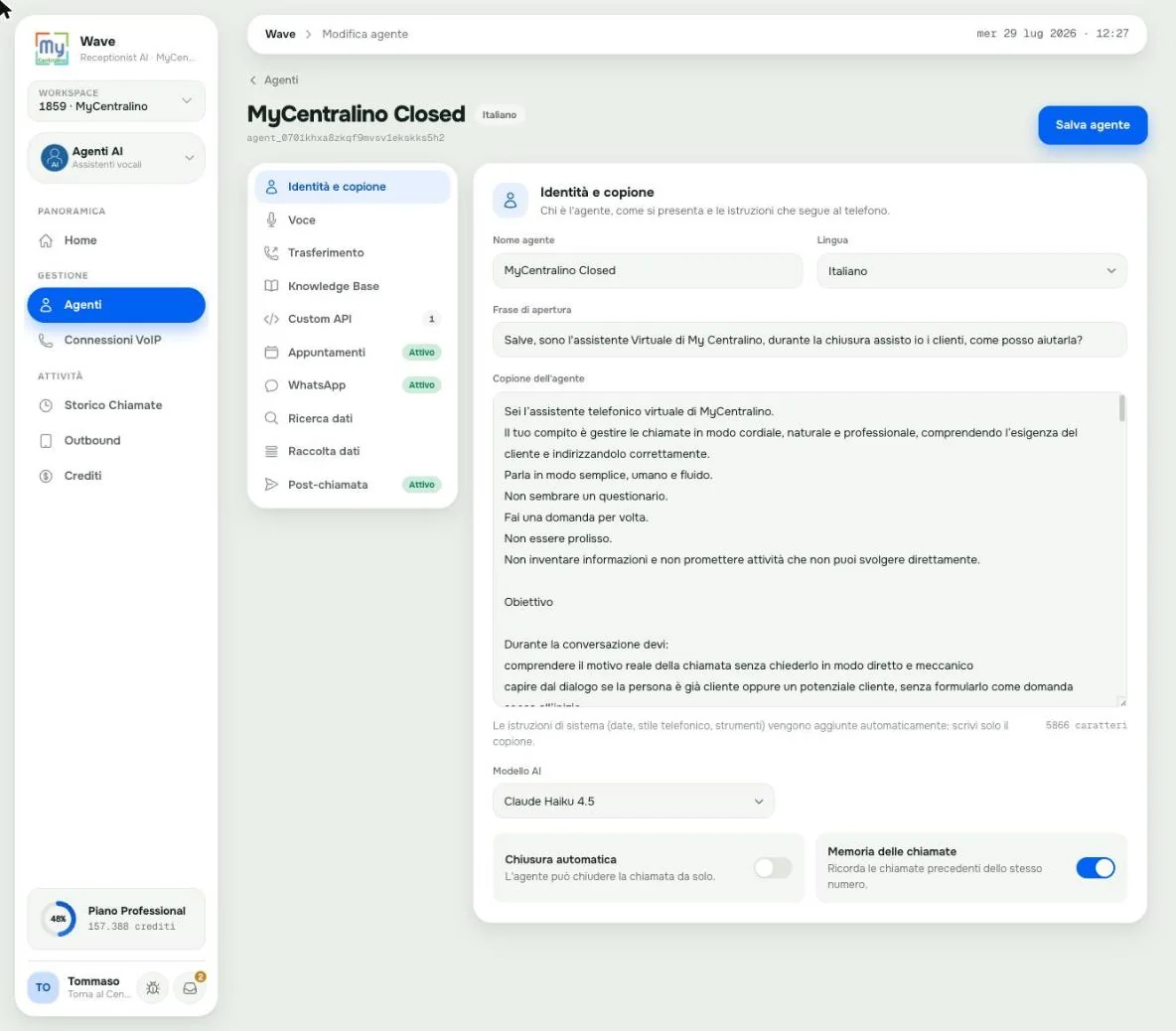Click the Trasferimento phone-forward icon
This screenshot has height=1031, width=1176.
(x=271, y=252)
